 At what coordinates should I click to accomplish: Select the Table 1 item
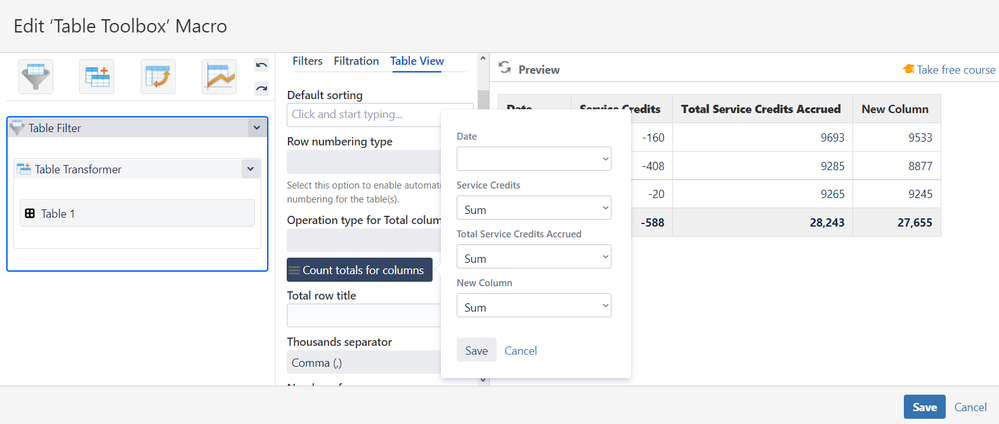(x=137, y=213)
